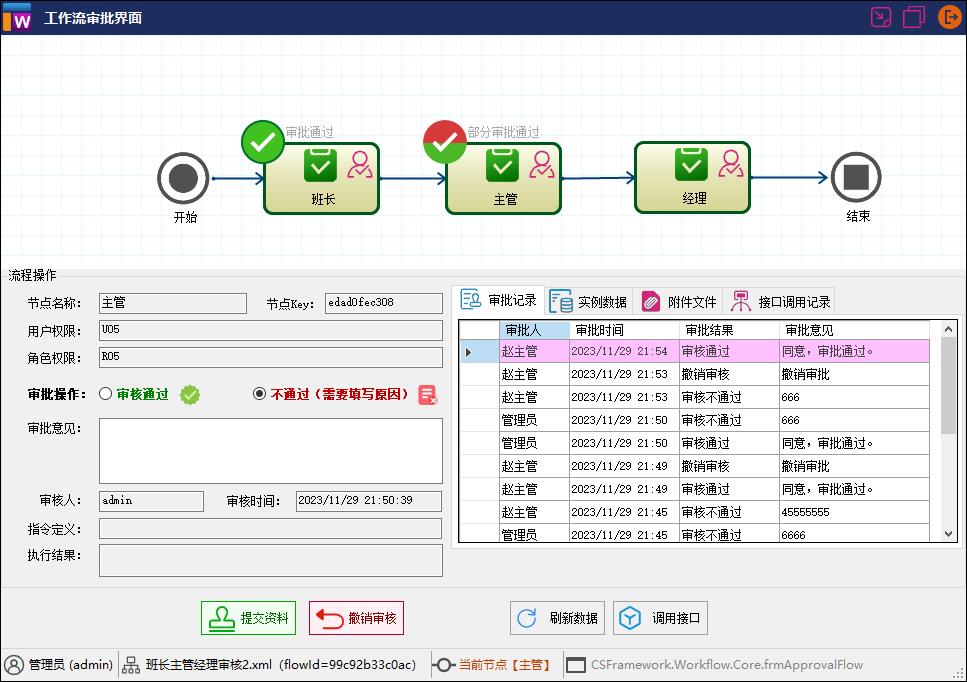Click the minimize-window icon in the title bar
Viewport: 967px width, 682px height.
coord(881,17)
